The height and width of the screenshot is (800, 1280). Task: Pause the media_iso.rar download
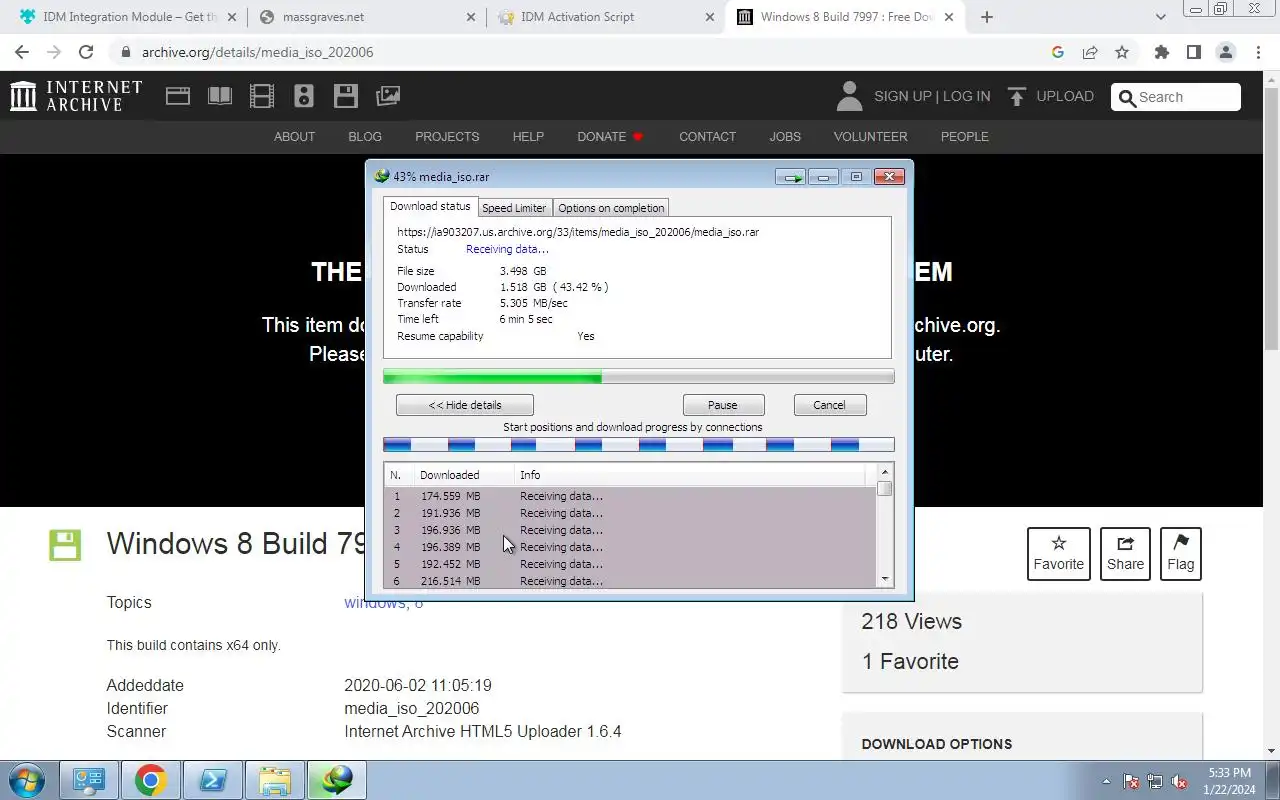coord(723,405)
